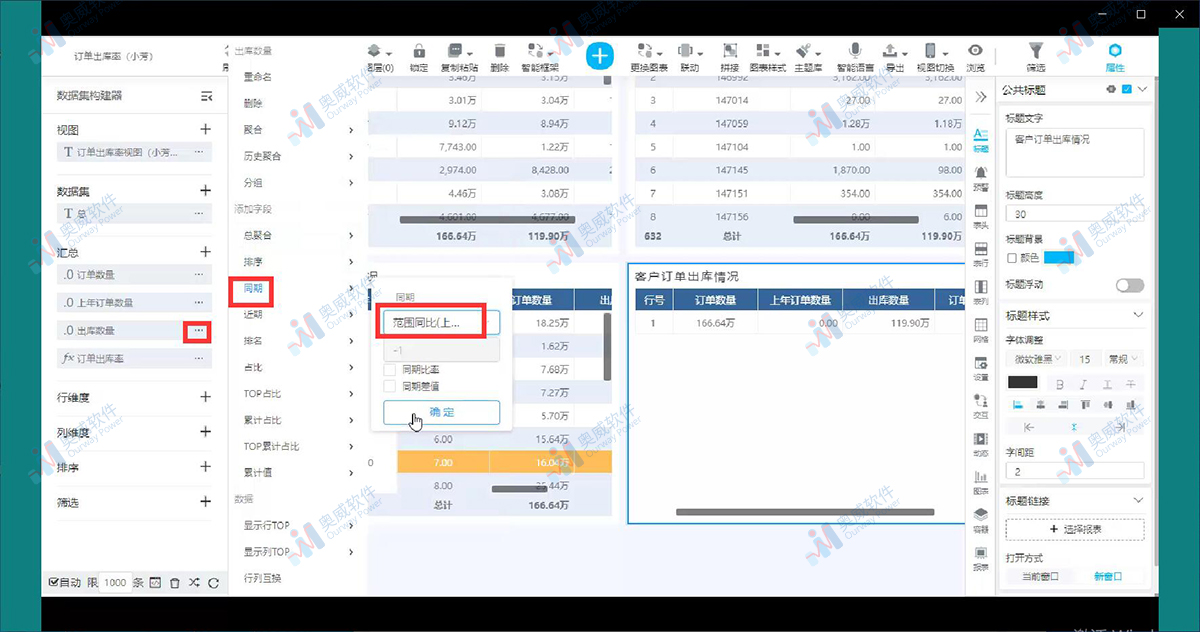Collapse the 标题链接 section
Image resolution: width=1200 pixels, height=632 pixels.
coord(1138,501)
